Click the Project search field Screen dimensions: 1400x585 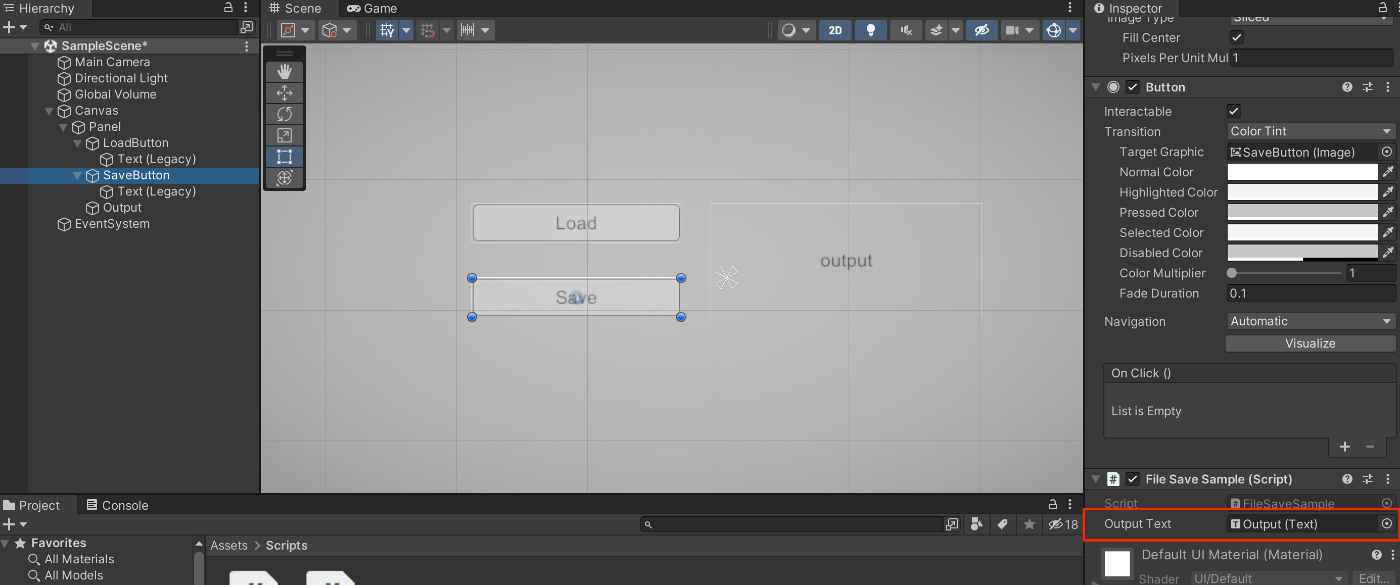coord(792,524)
